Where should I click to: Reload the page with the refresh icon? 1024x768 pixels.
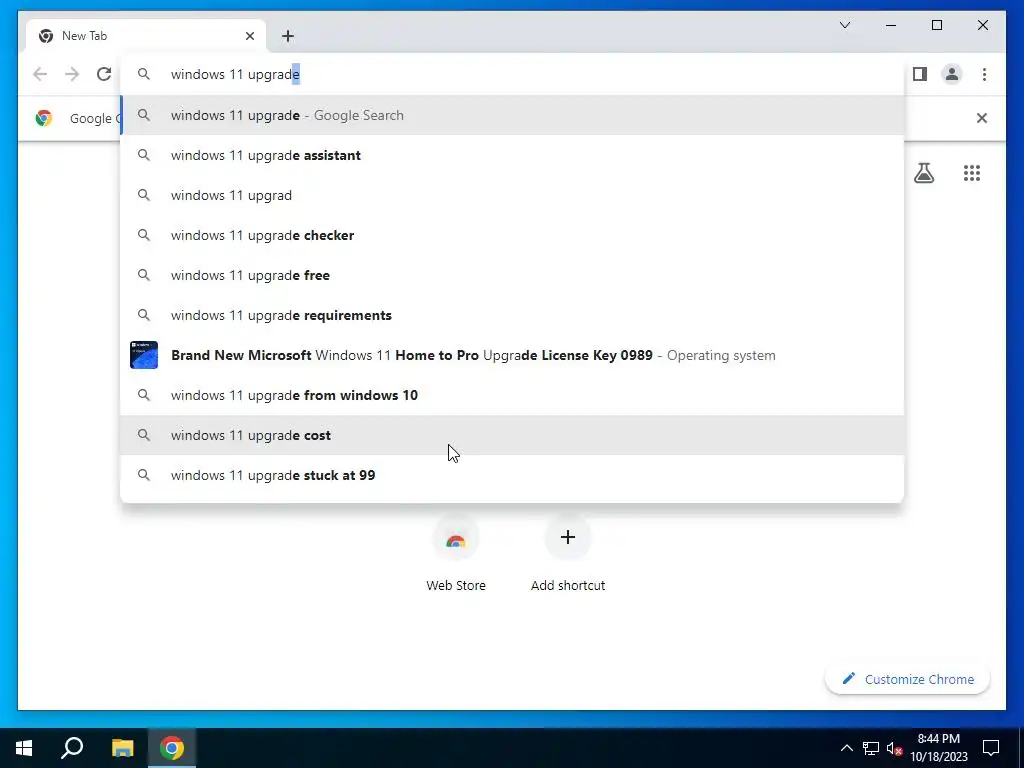click(x=104, y=74)
